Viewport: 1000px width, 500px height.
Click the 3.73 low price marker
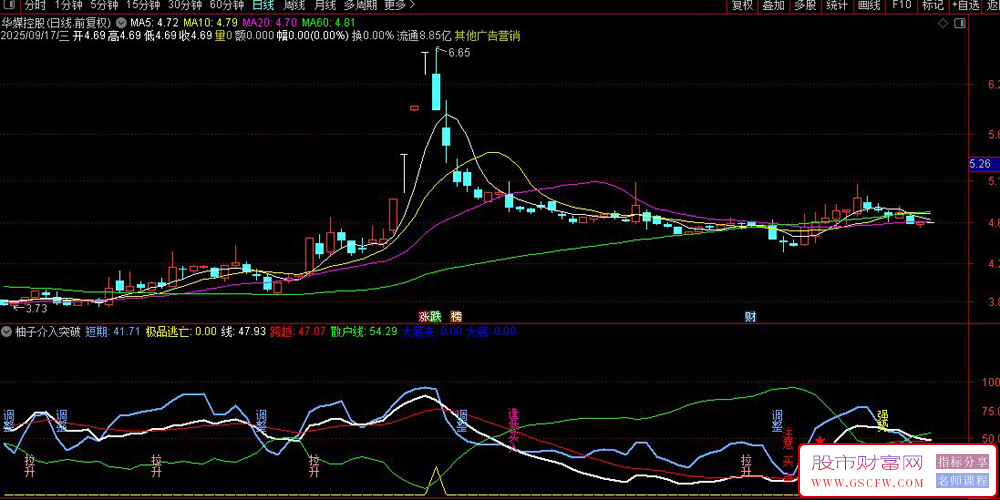pyautogui.click(x=36, y=309)
